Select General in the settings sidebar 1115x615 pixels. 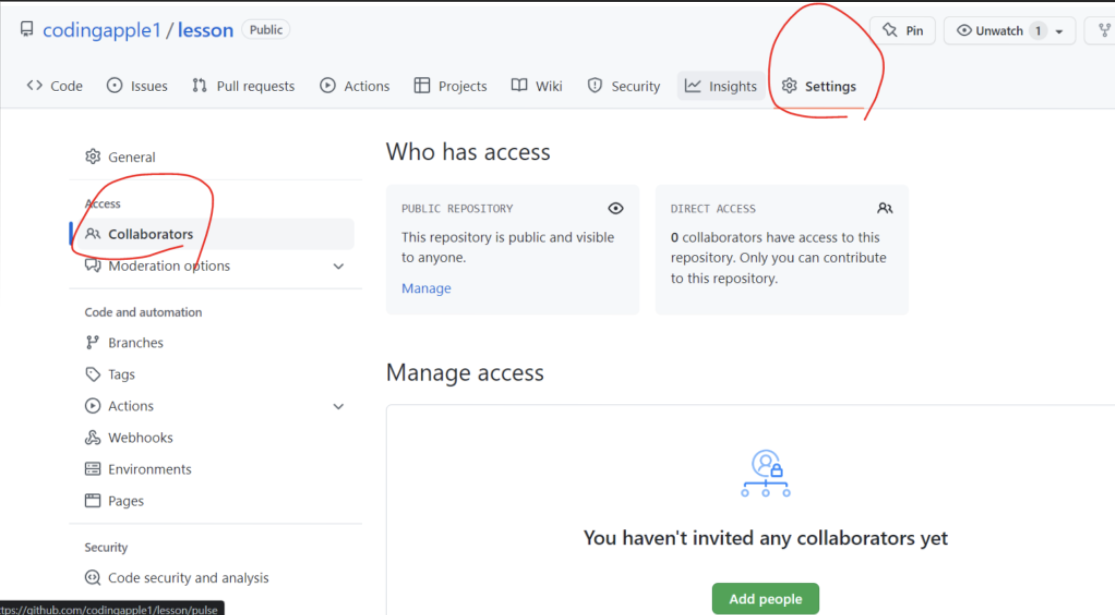pos(131,157)
